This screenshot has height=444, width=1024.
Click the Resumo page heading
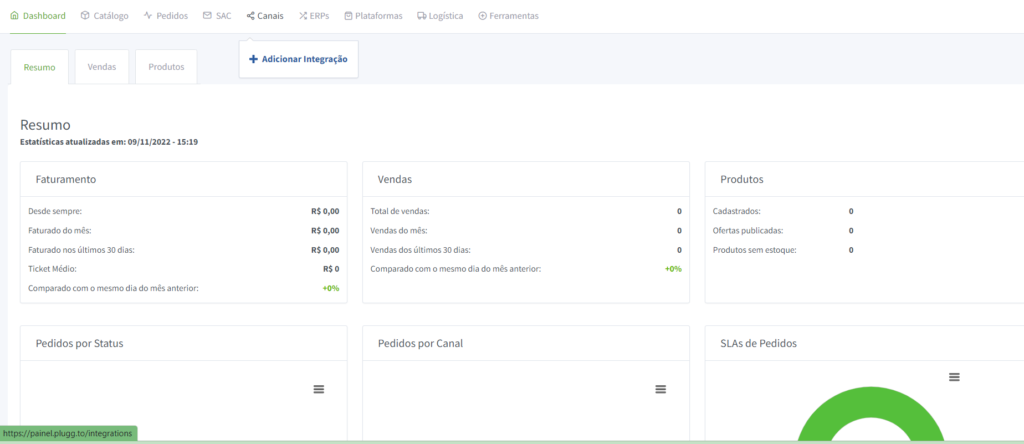click(45, 125)
